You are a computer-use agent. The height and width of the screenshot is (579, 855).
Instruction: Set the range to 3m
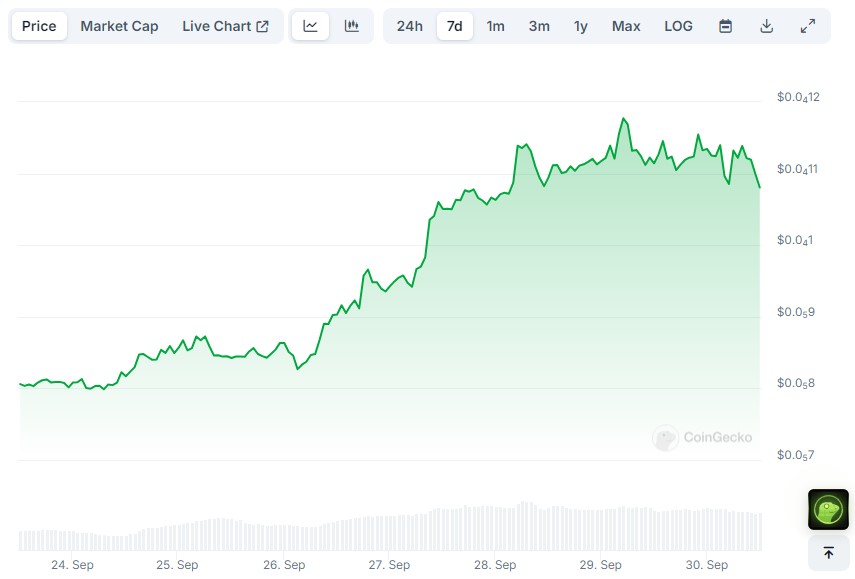coord(539,26)
